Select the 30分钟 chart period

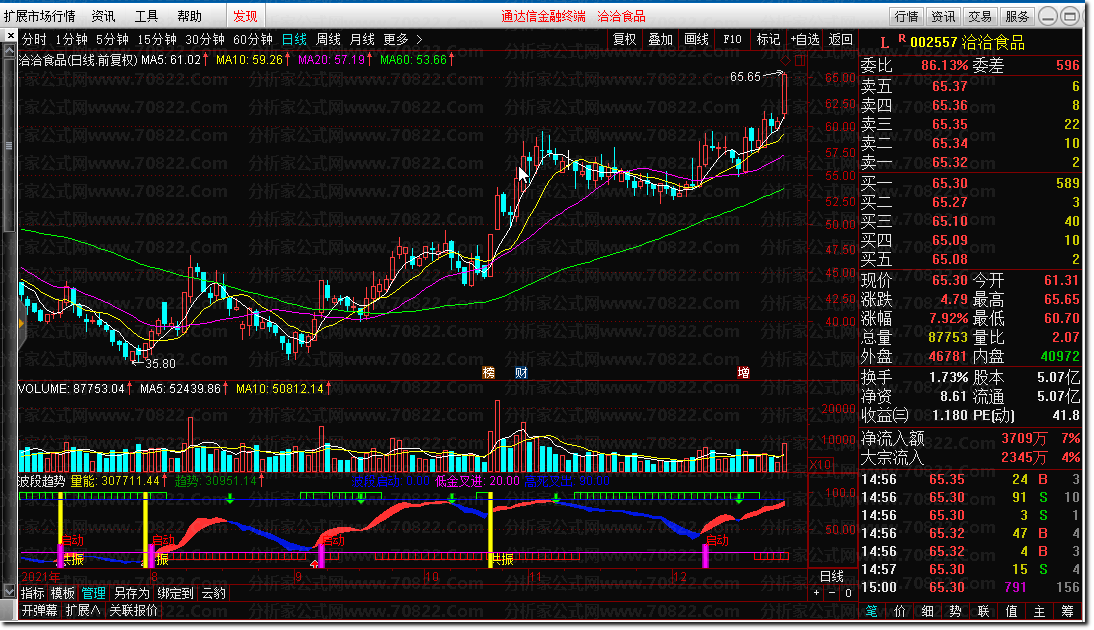click(204, 40)
